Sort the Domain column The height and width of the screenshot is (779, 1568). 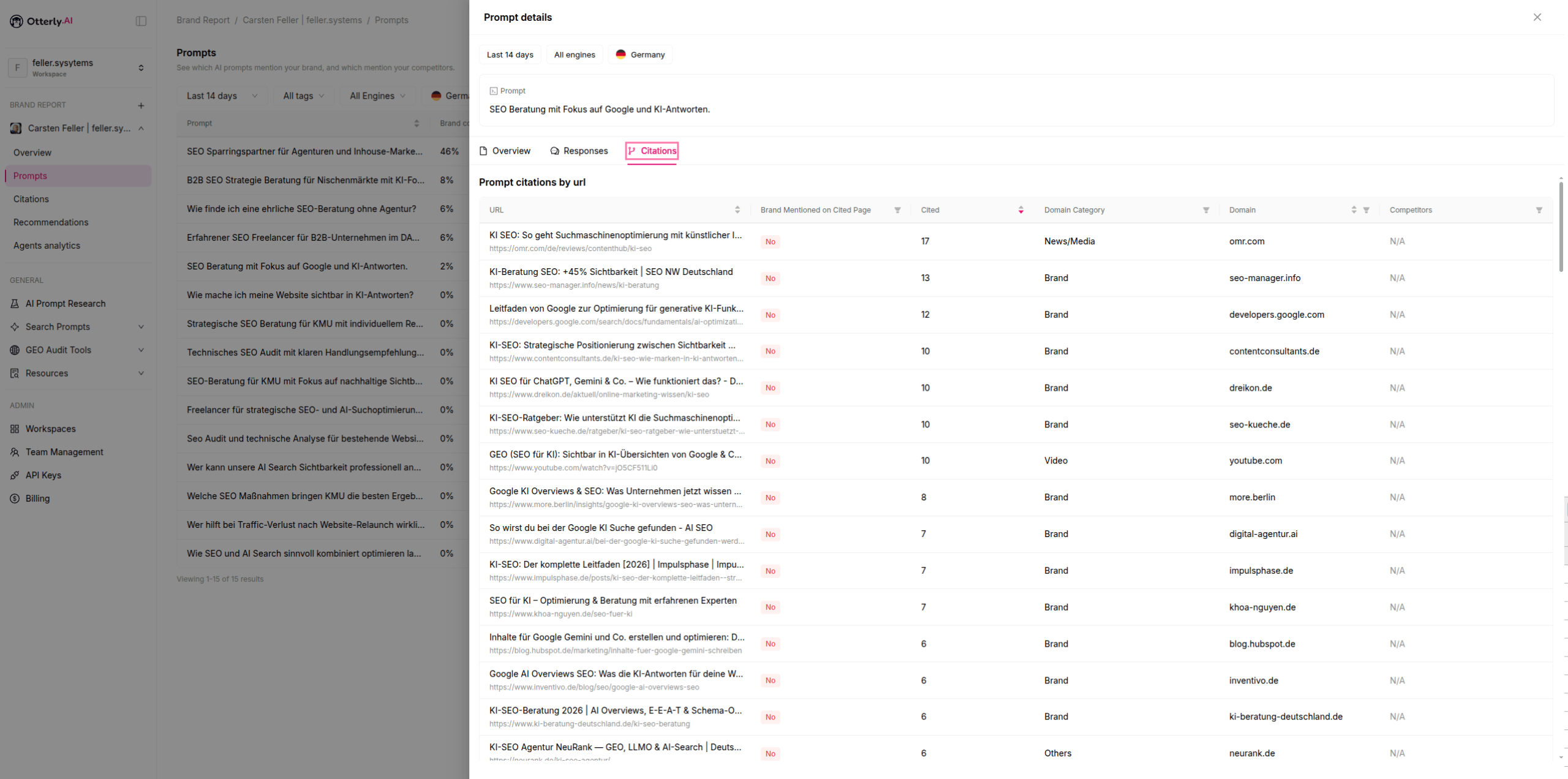[1354, 210]
